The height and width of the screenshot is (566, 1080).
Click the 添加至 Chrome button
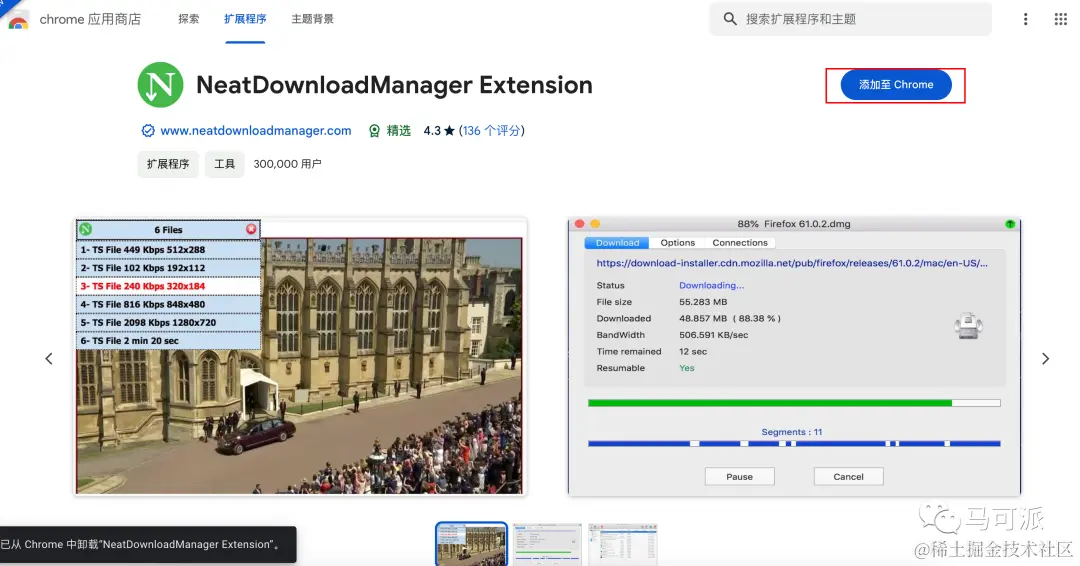(896, 85)
